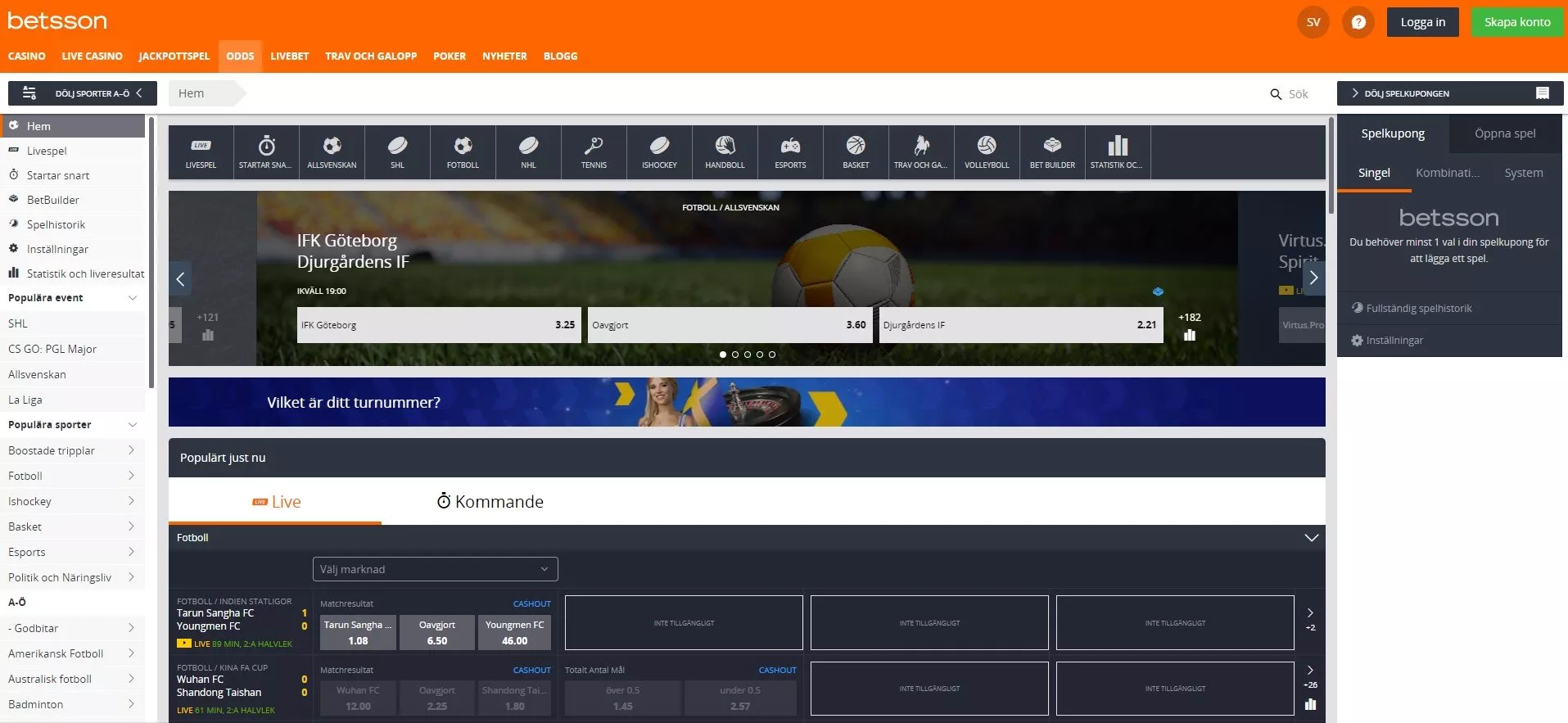Collapse the Fotboll live section chevron
Viewport: 1568px width, 723px height.
point(1311,538)
